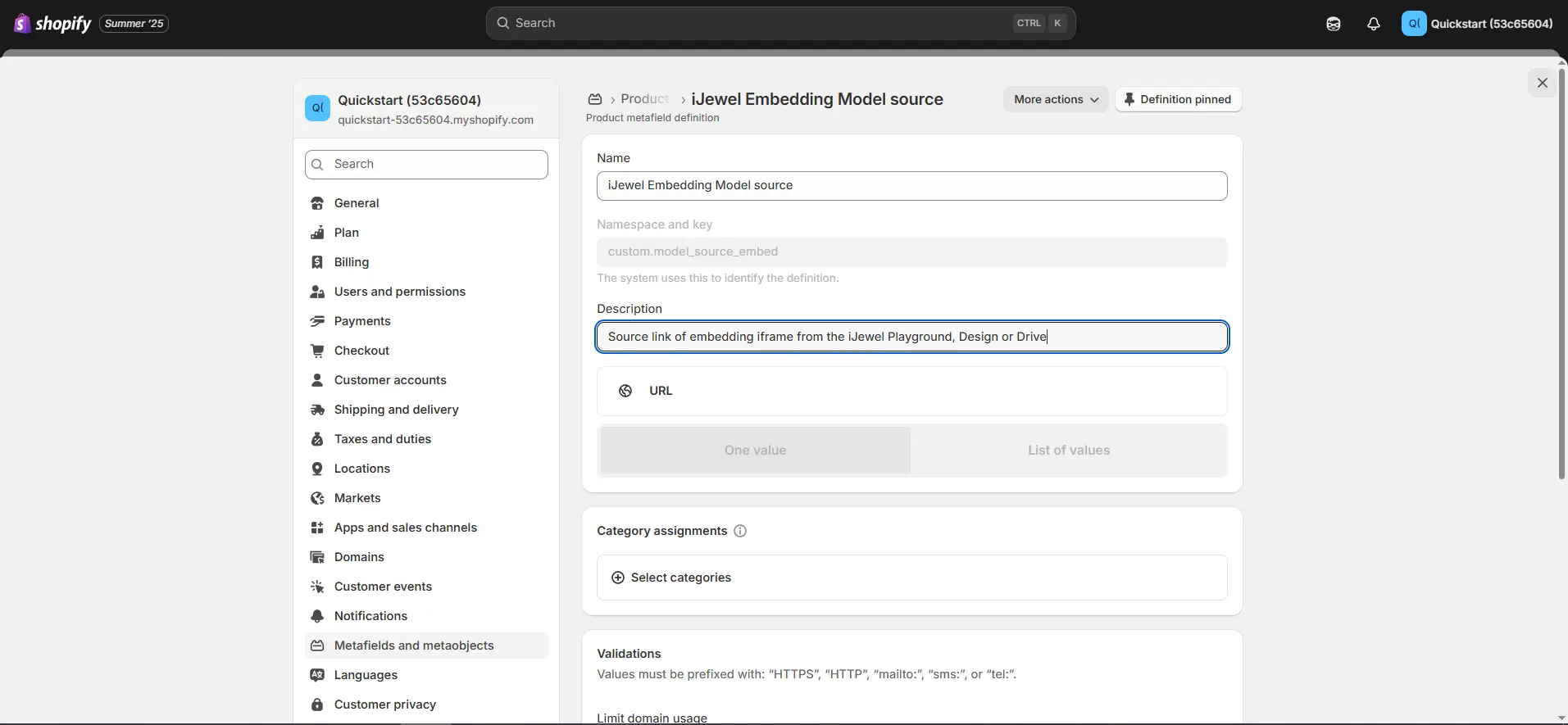The image size is (1568, 725).
Task: Click the Description input field
Action: click(911, 337)
